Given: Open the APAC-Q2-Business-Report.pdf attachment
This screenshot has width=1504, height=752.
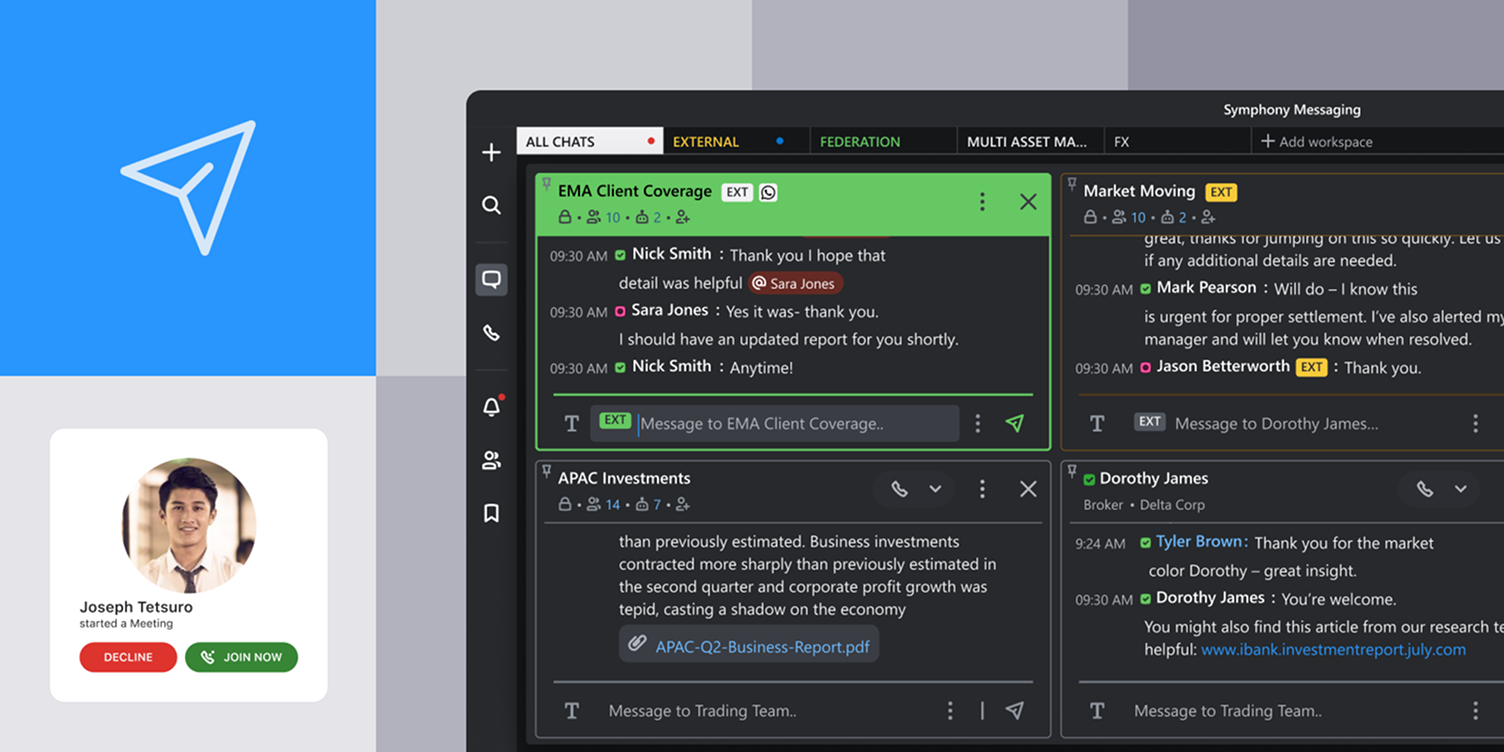Looking at the screenshot, I should pos(748,646).
